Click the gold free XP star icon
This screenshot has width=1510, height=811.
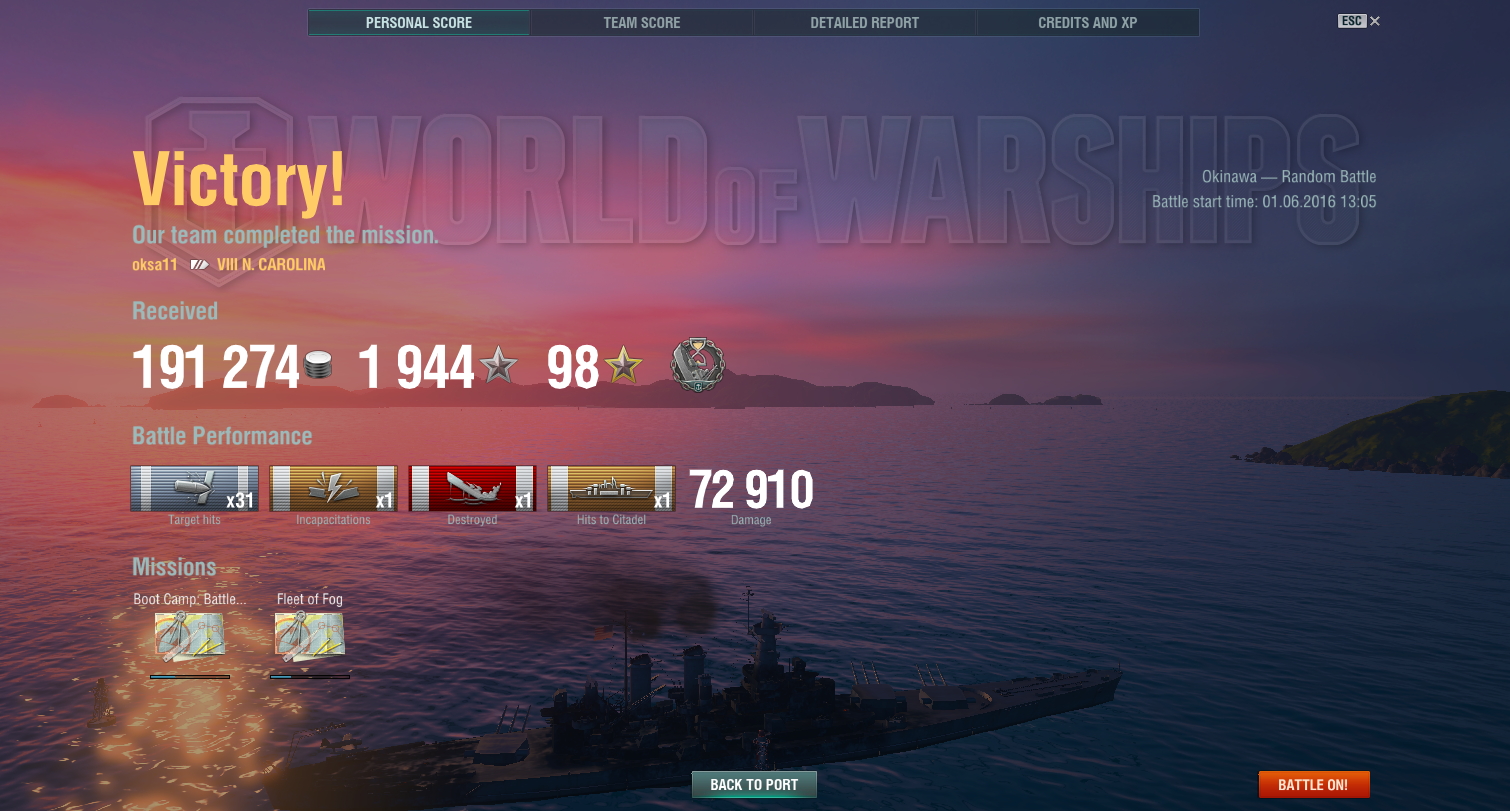pyautogui.click(x=622, y=367)
